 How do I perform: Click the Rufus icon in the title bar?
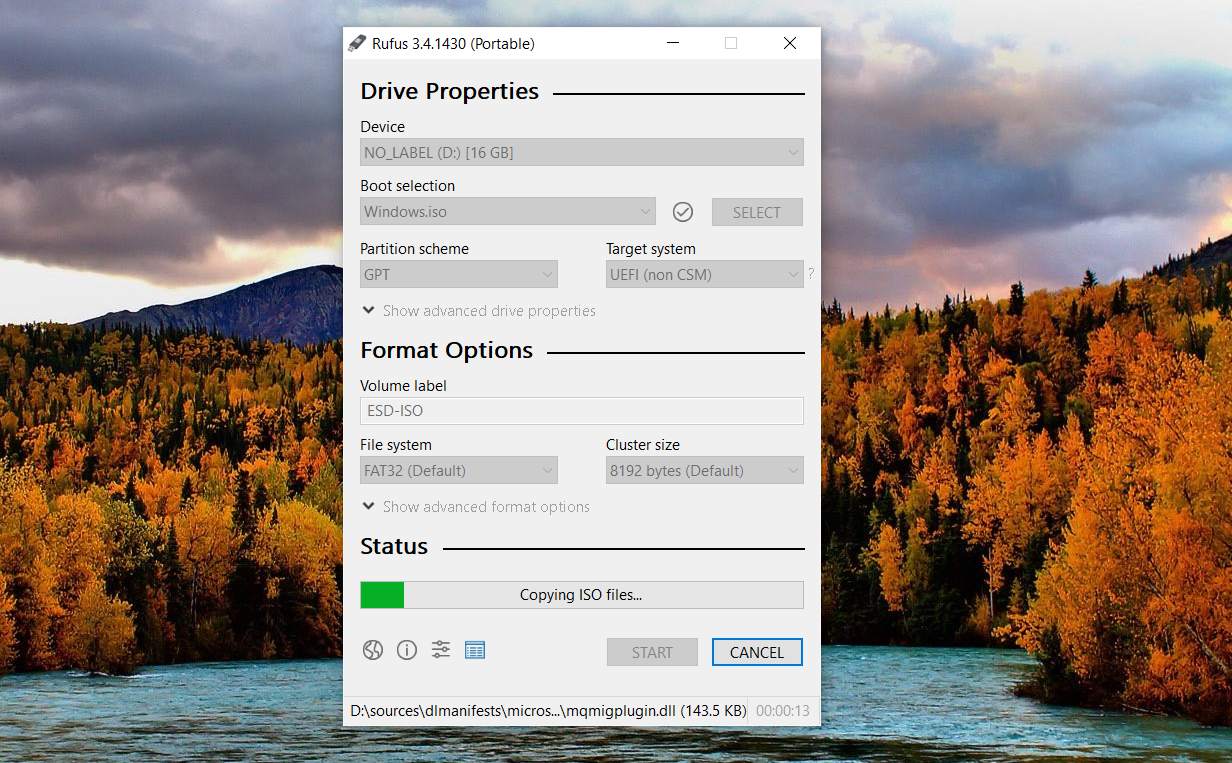pyautogui.click(x=356, y=43)
